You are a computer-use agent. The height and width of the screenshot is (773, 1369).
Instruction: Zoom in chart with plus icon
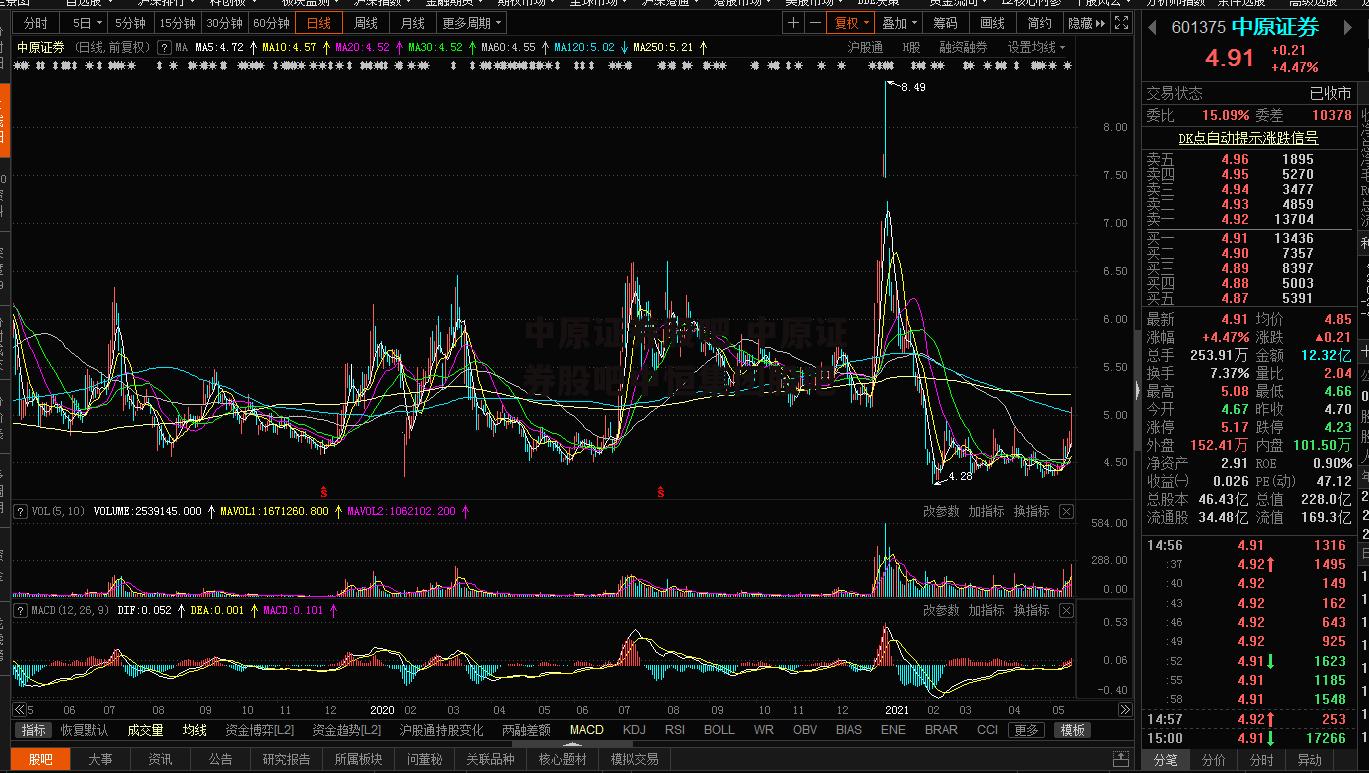click(794, 23)
